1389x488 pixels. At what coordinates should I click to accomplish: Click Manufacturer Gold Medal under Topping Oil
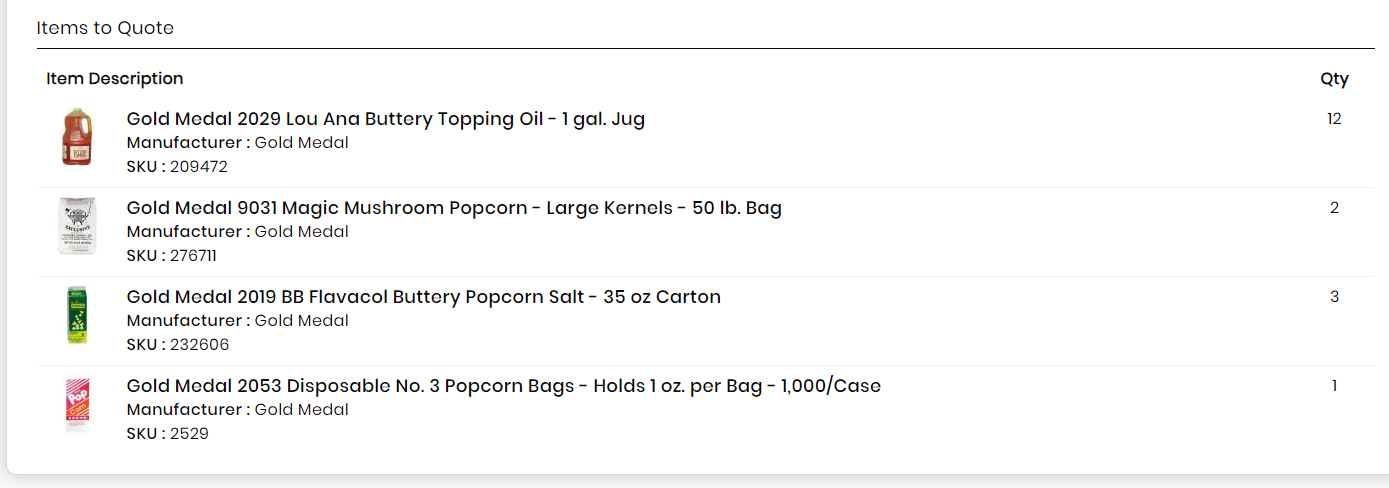click(238, 143)
